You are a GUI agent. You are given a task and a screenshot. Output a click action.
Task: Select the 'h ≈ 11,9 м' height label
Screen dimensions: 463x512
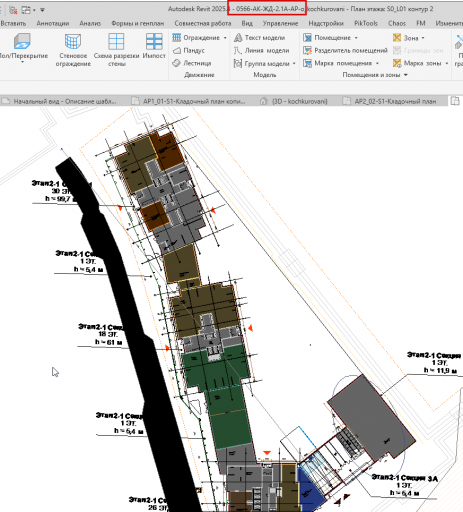pos(440,370)
